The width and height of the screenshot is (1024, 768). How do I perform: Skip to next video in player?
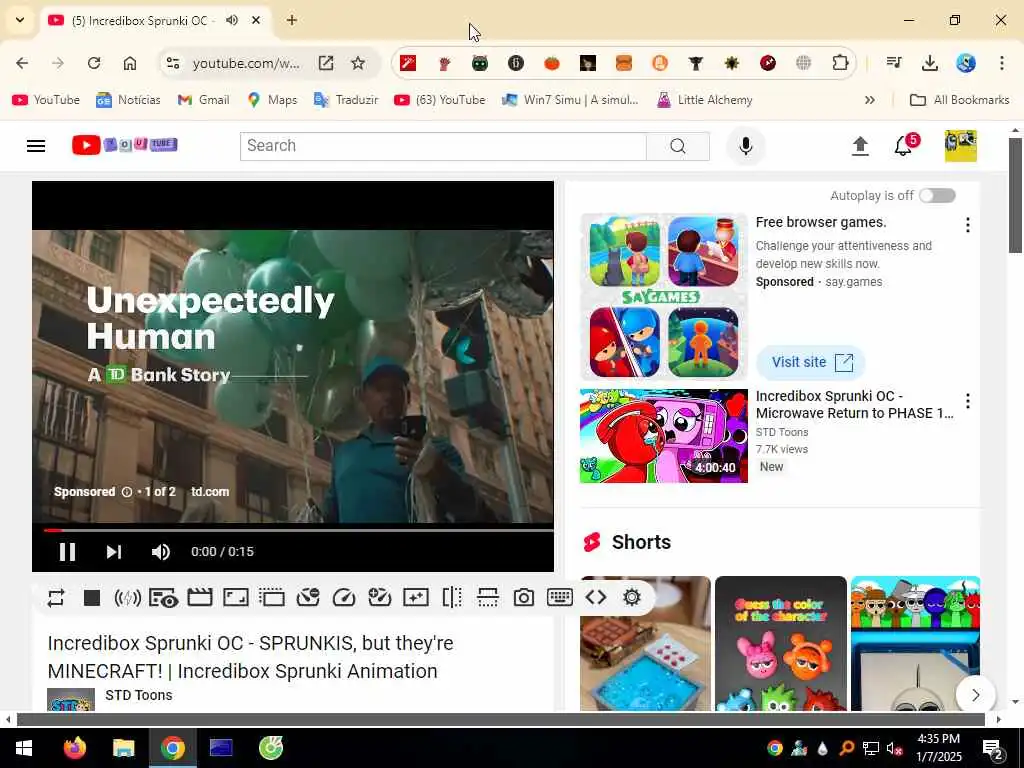(x=114, y=552)
